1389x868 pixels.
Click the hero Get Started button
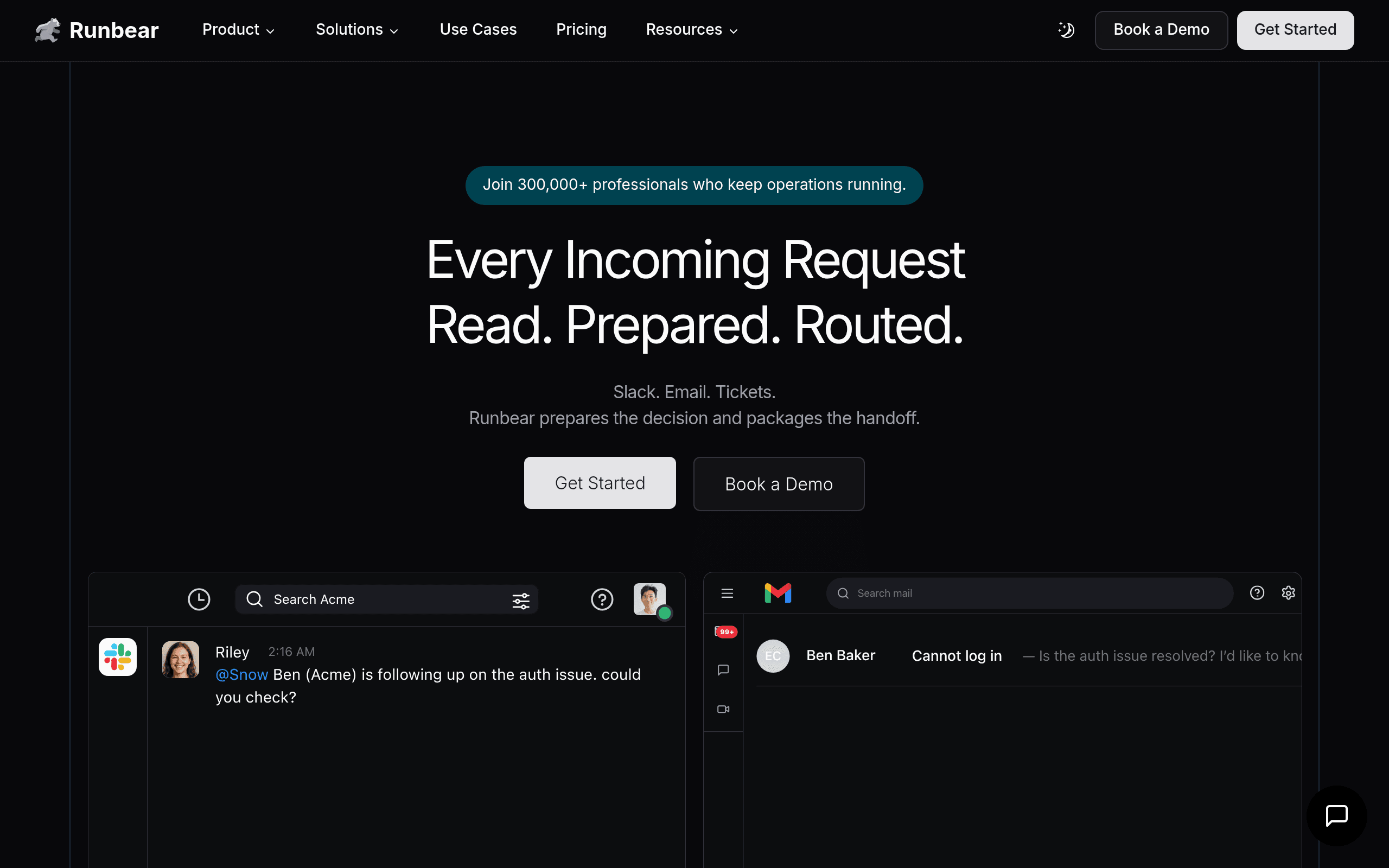[600, 483]
